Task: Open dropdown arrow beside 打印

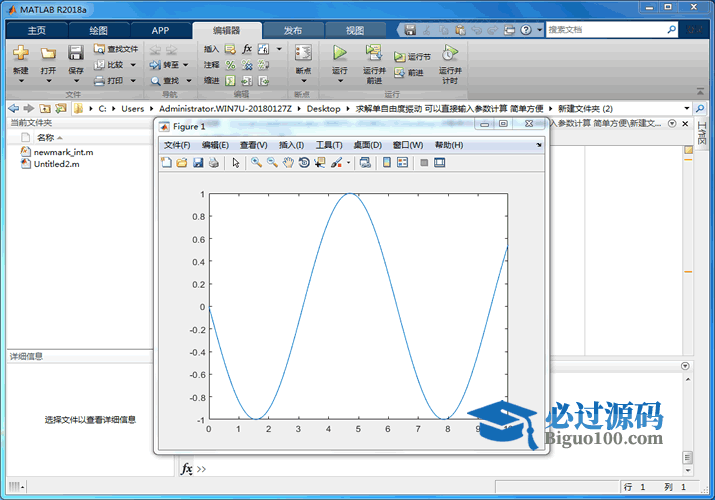Action: coord(133,81)
